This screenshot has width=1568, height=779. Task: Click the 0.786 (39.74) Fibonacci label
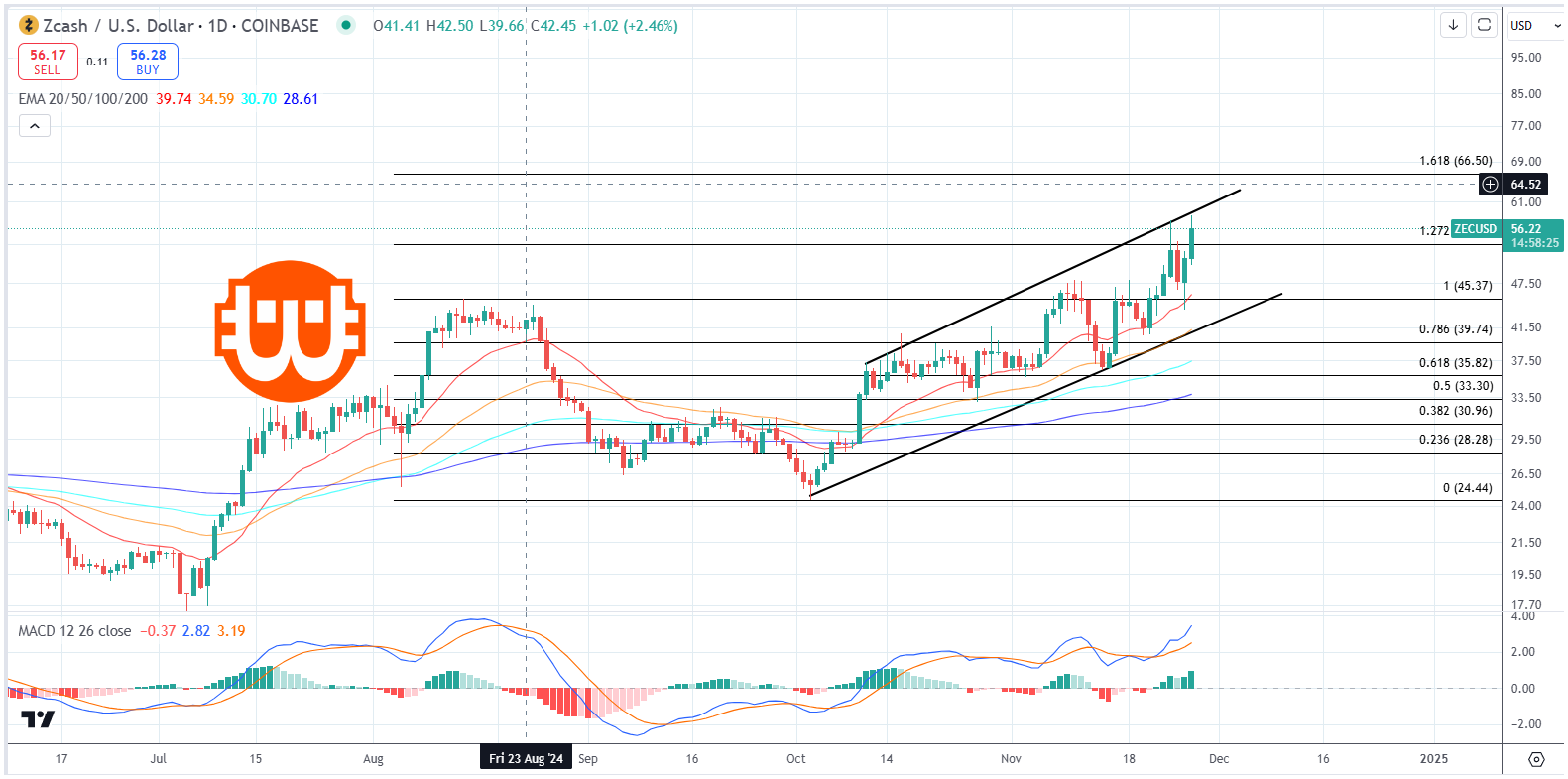click(x=1455, y=329)
